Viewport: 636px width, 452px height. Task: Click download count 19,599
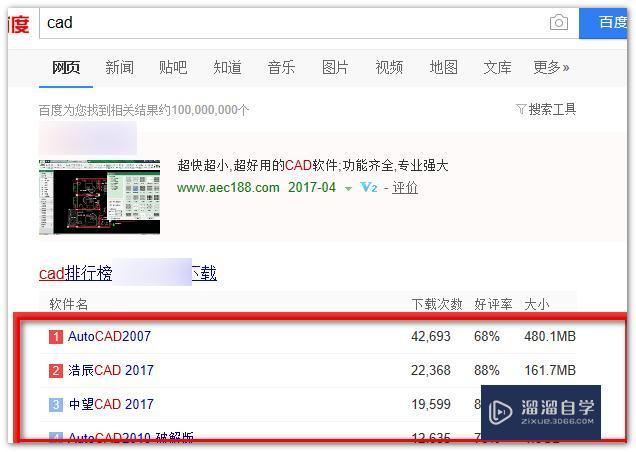click(431, 405)
